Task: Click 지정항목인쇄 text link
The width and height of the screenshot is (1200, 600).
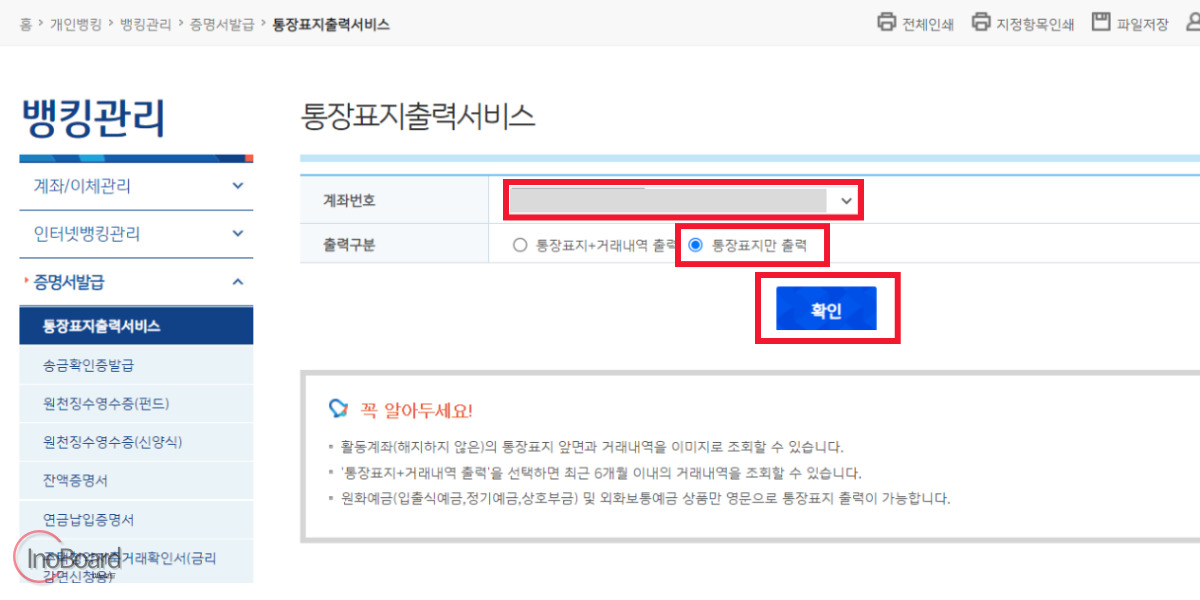Action: point(1035,24)
